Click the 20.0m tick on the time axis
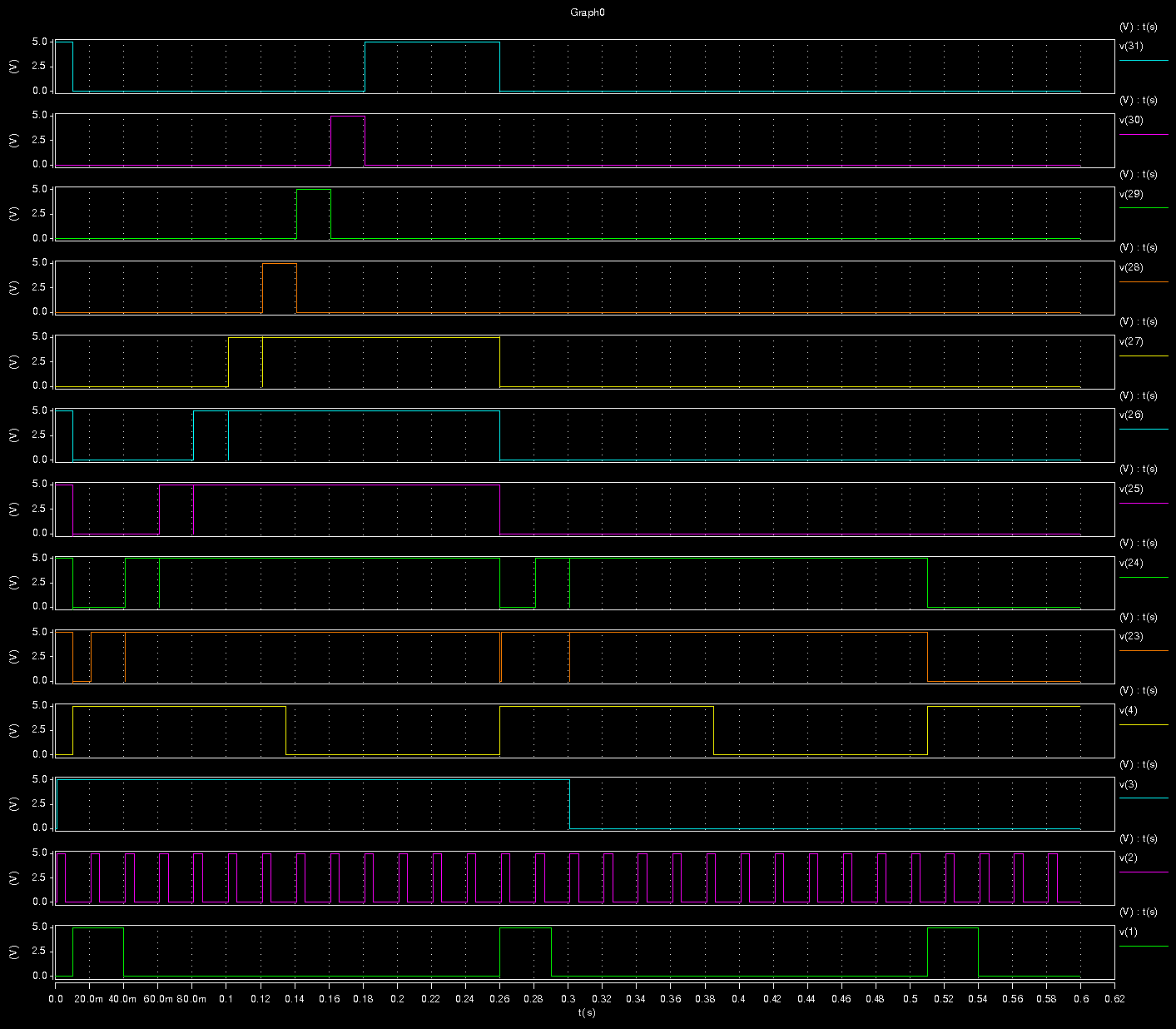 [x=89, y=998]
